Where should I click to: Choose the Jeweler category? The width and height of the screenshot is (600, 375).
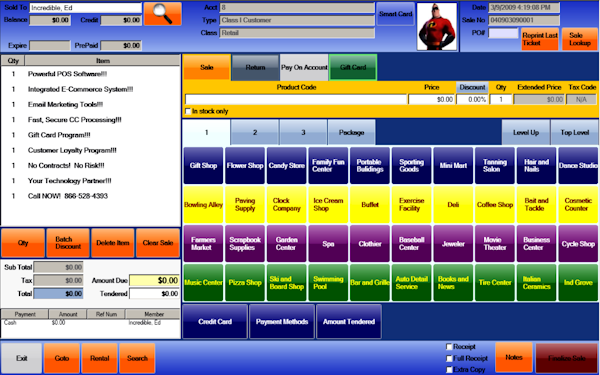(453, 244)
